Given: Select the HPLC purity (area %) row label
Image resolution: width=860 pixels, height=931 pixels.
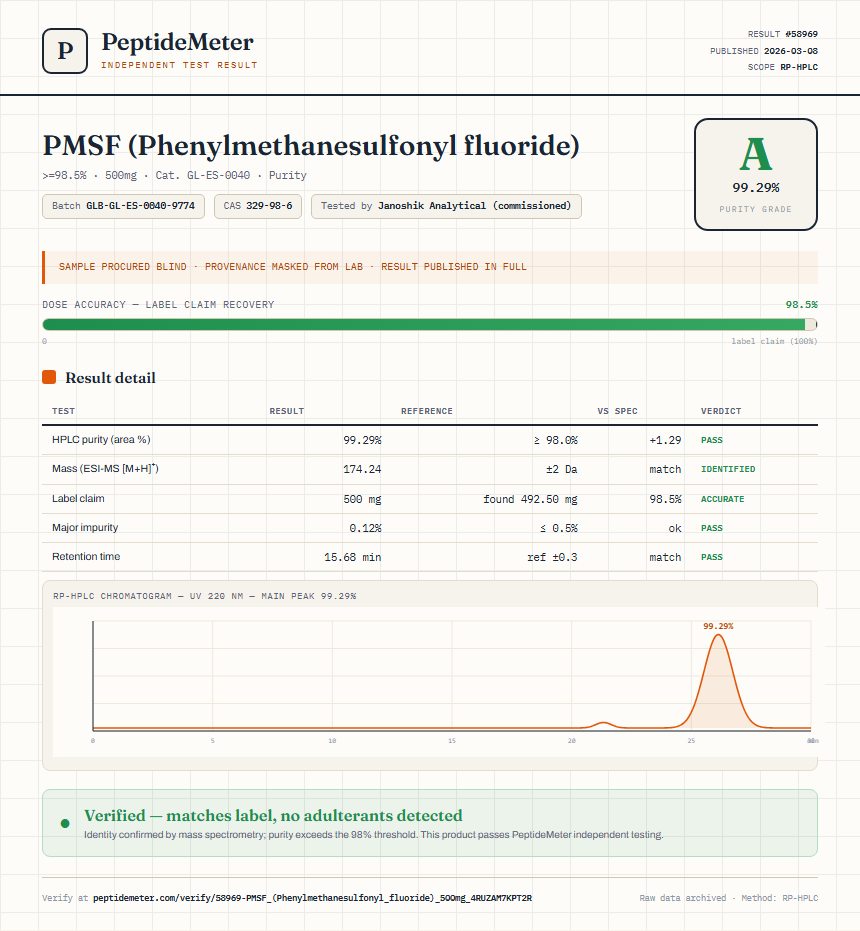Looking at the screenshot, I should (101, 439).
